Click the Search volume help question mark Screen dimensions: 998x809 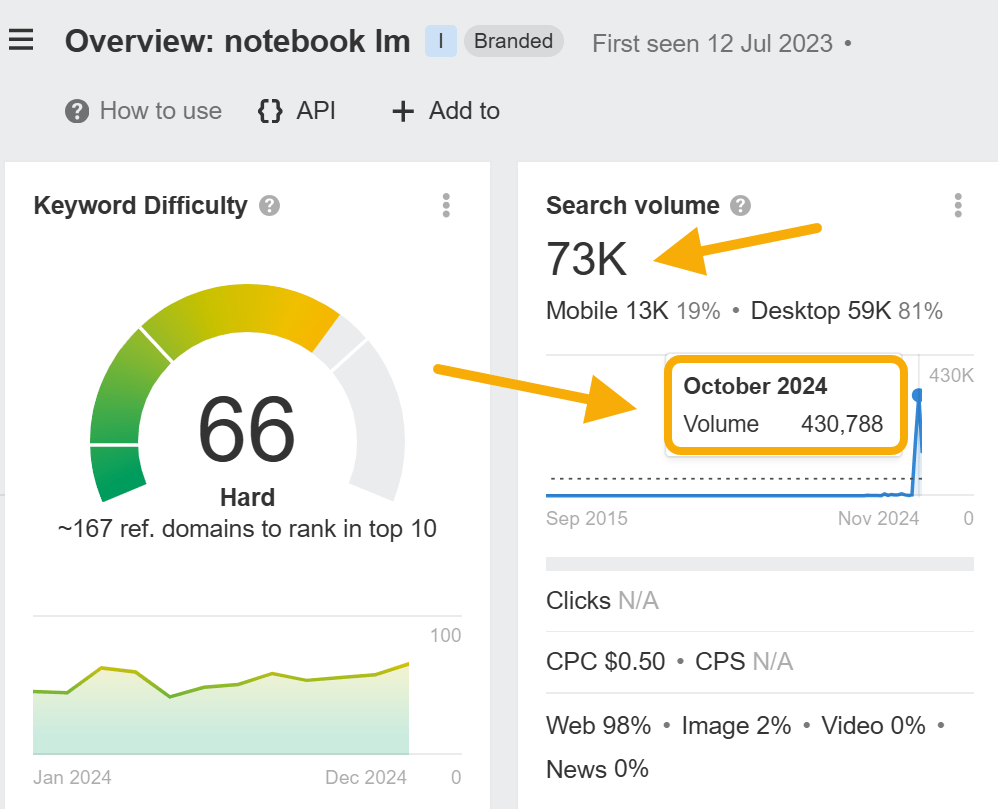[740, 206]
